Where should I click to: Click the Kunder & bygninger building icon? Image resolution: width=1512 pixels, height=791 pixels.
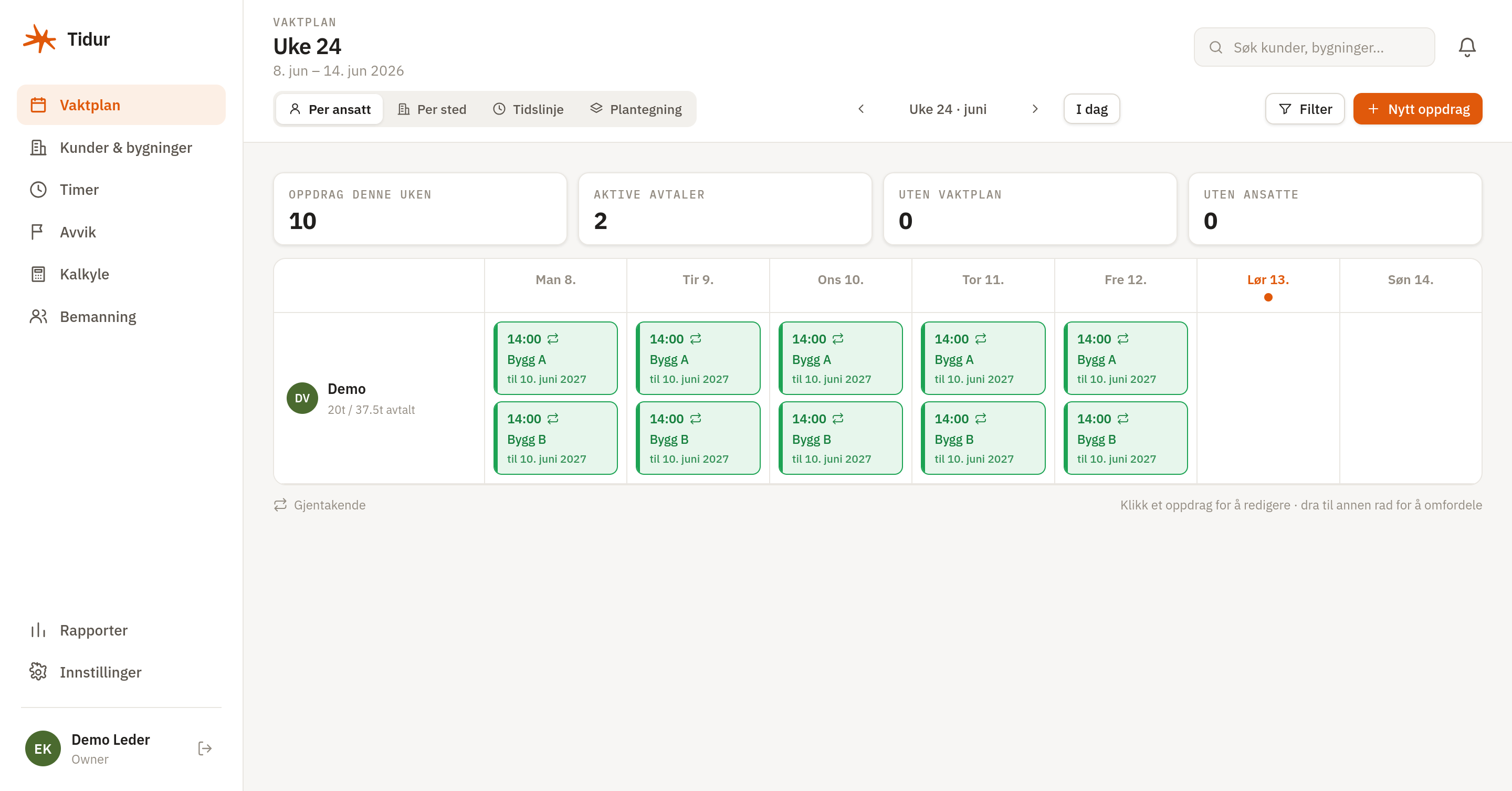(x=38, y=148)
